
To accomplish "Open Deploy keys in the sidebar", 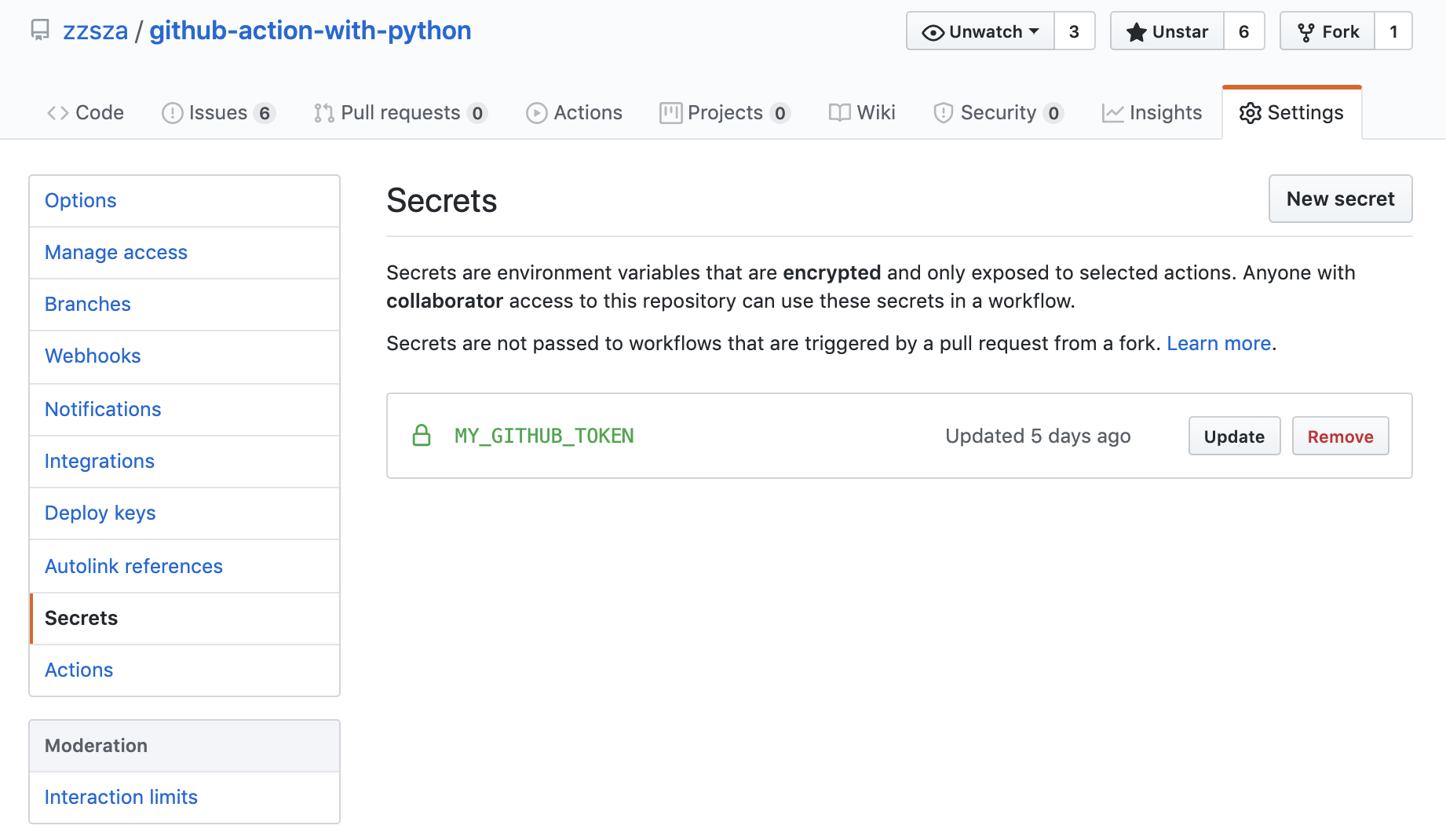I will click(100, 513).
